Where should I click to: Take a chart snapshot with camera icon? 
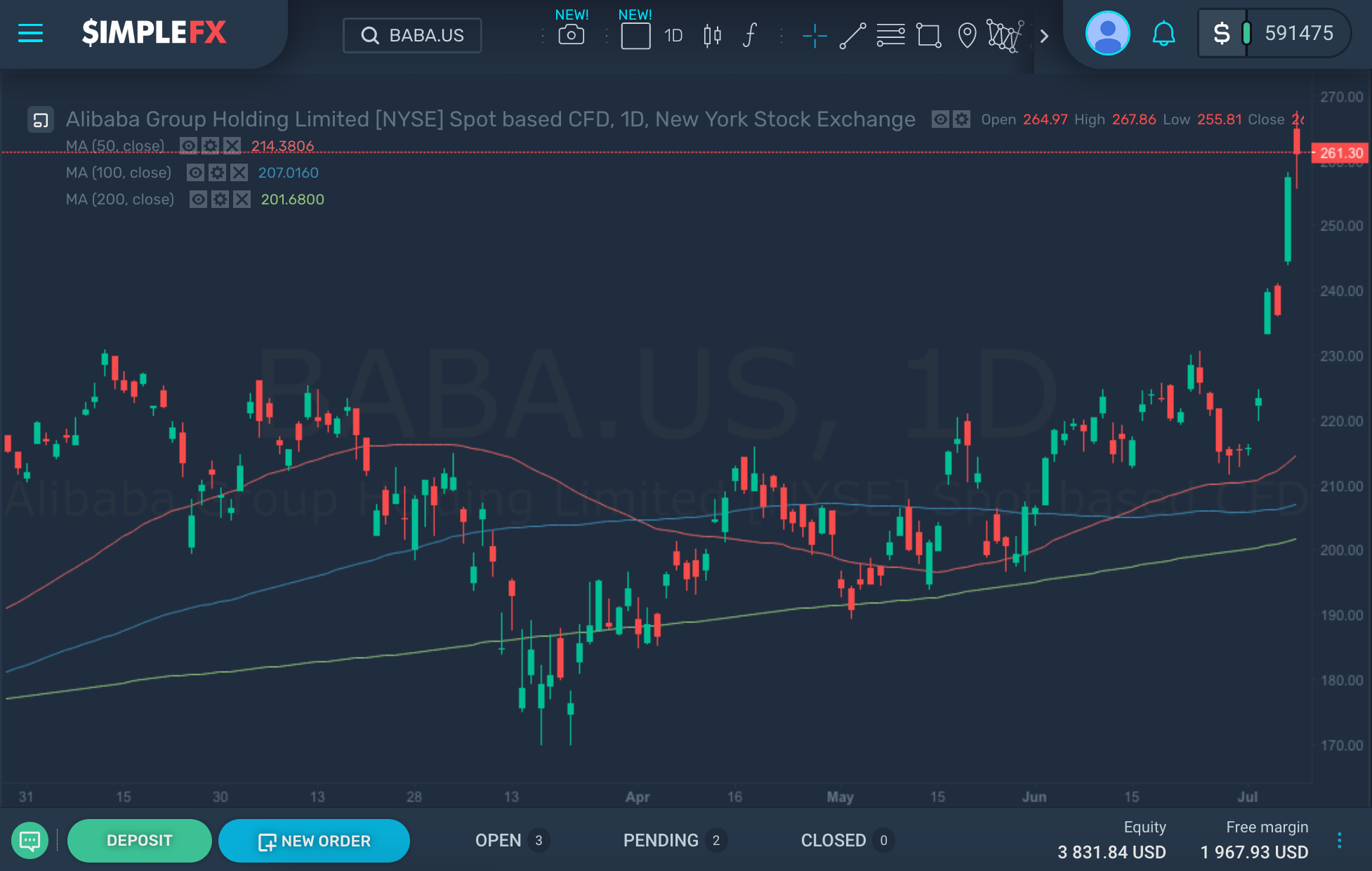(572, 35)
